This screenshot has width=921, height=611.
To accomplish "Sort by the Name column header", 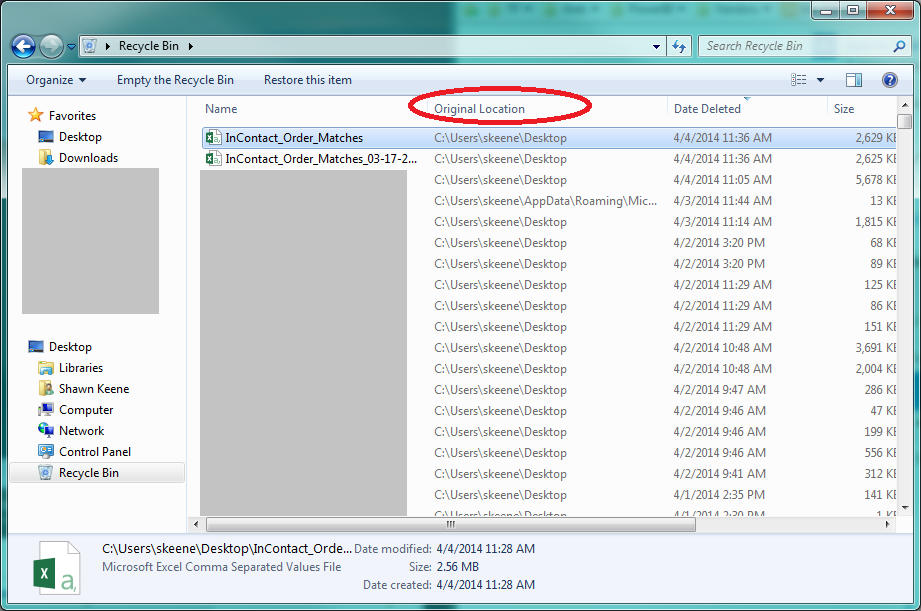I will point(221,109).
